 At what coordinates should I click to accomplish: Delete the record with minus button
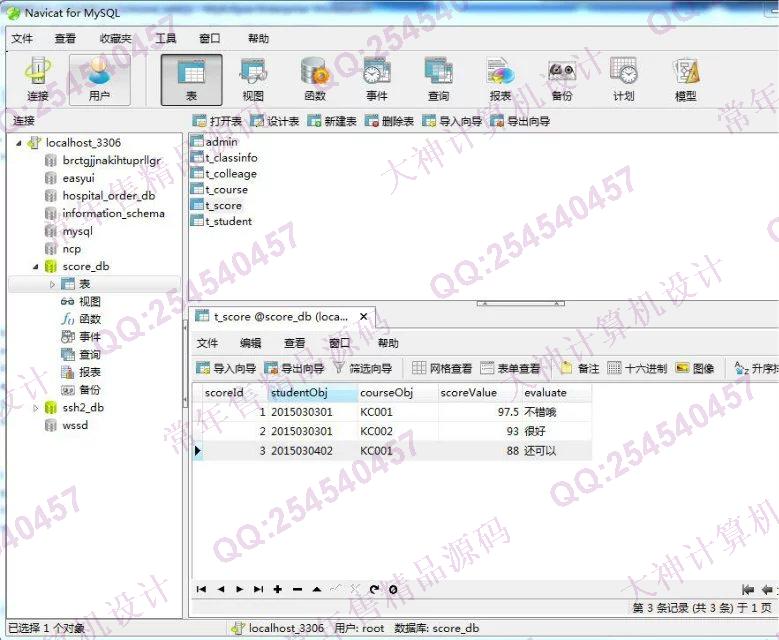[297, 589]
